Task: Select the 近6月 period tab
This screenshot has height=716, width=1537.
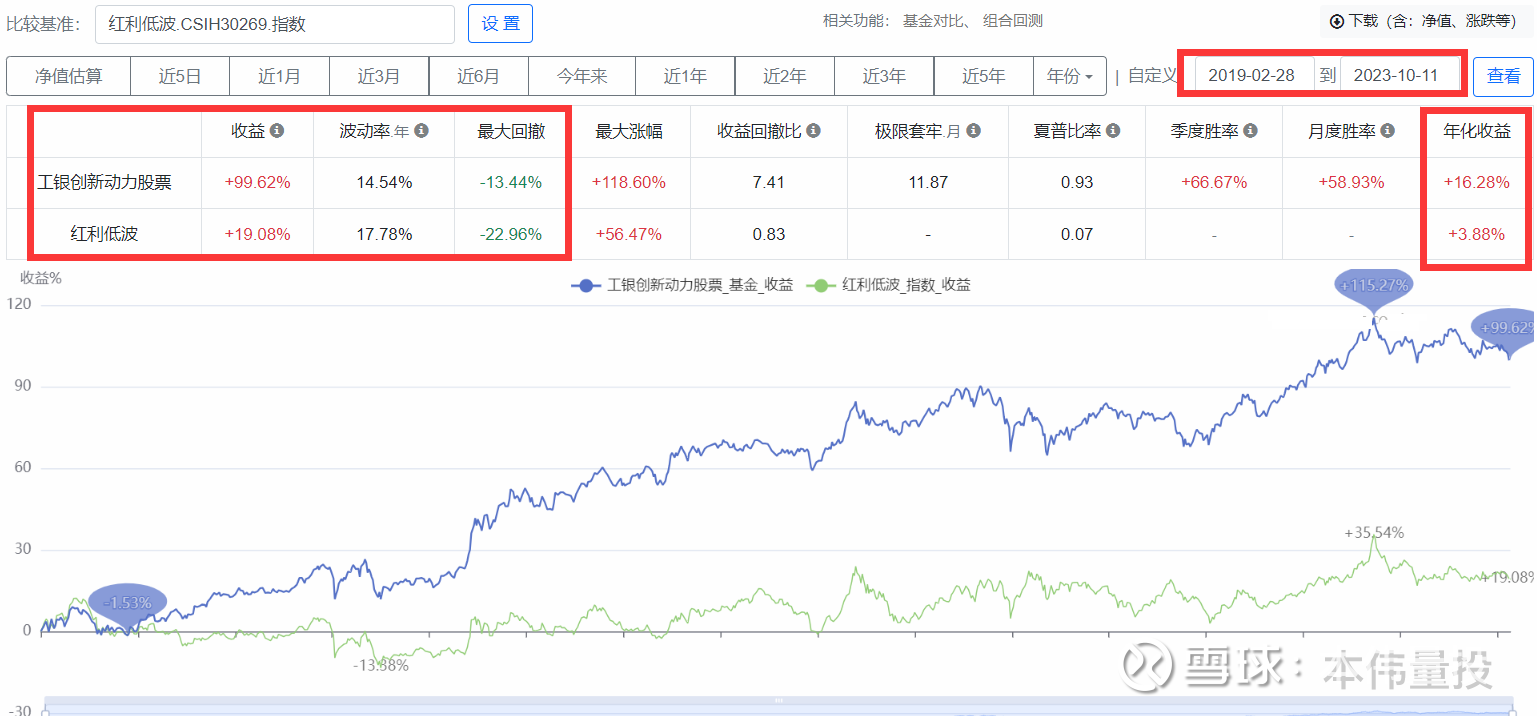Action: pyautogui.click(x=479, y=76)
